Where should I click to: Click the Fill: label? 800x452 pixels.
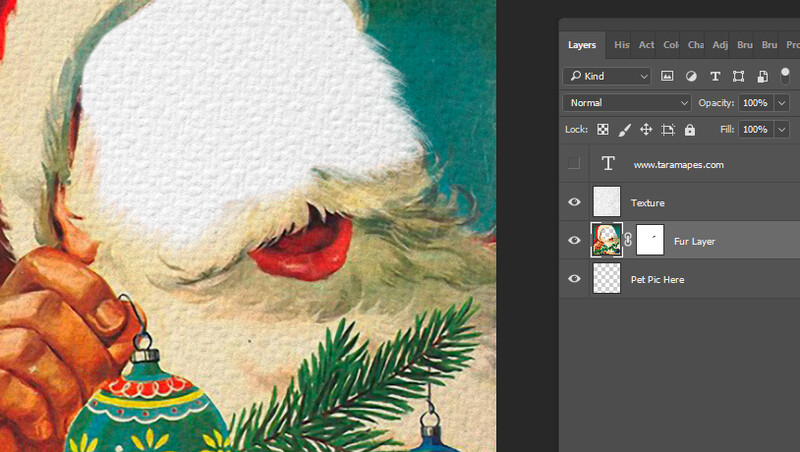click(727, 130)
